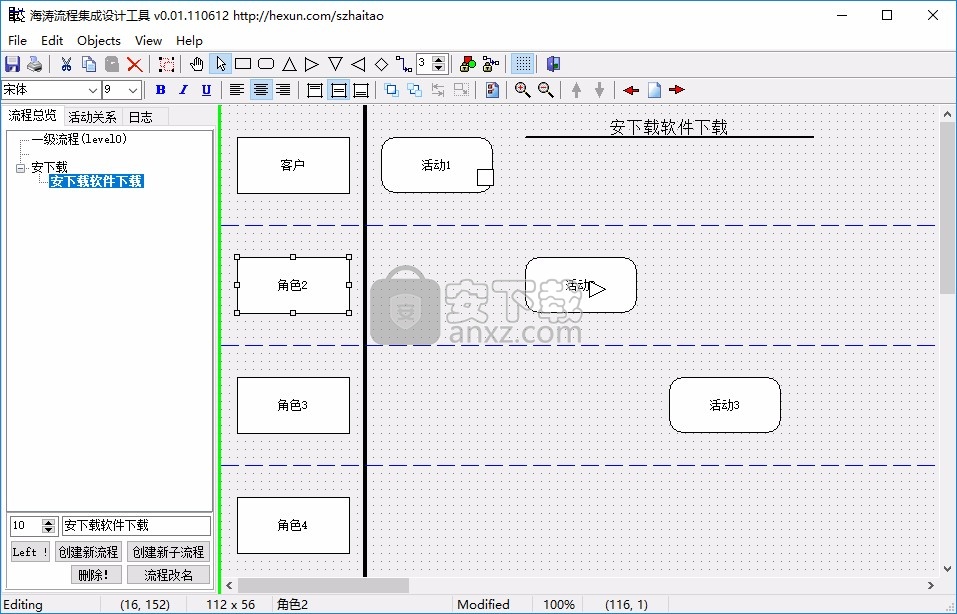Toggle bold text formatting

point(161,90)
